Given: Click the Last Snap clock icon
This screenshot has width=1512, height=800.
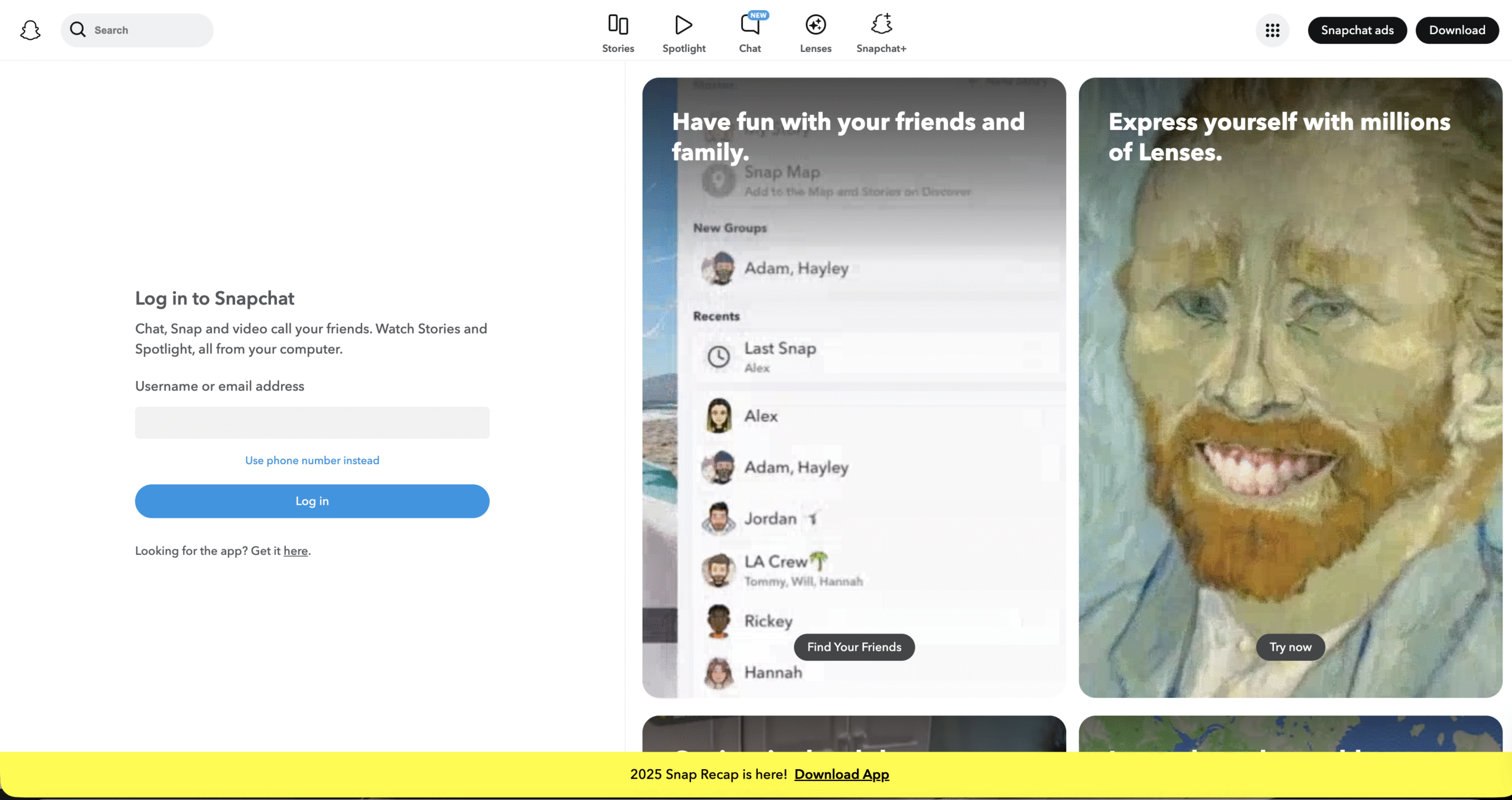Looking at the screenshot, I should coord(719,357).
